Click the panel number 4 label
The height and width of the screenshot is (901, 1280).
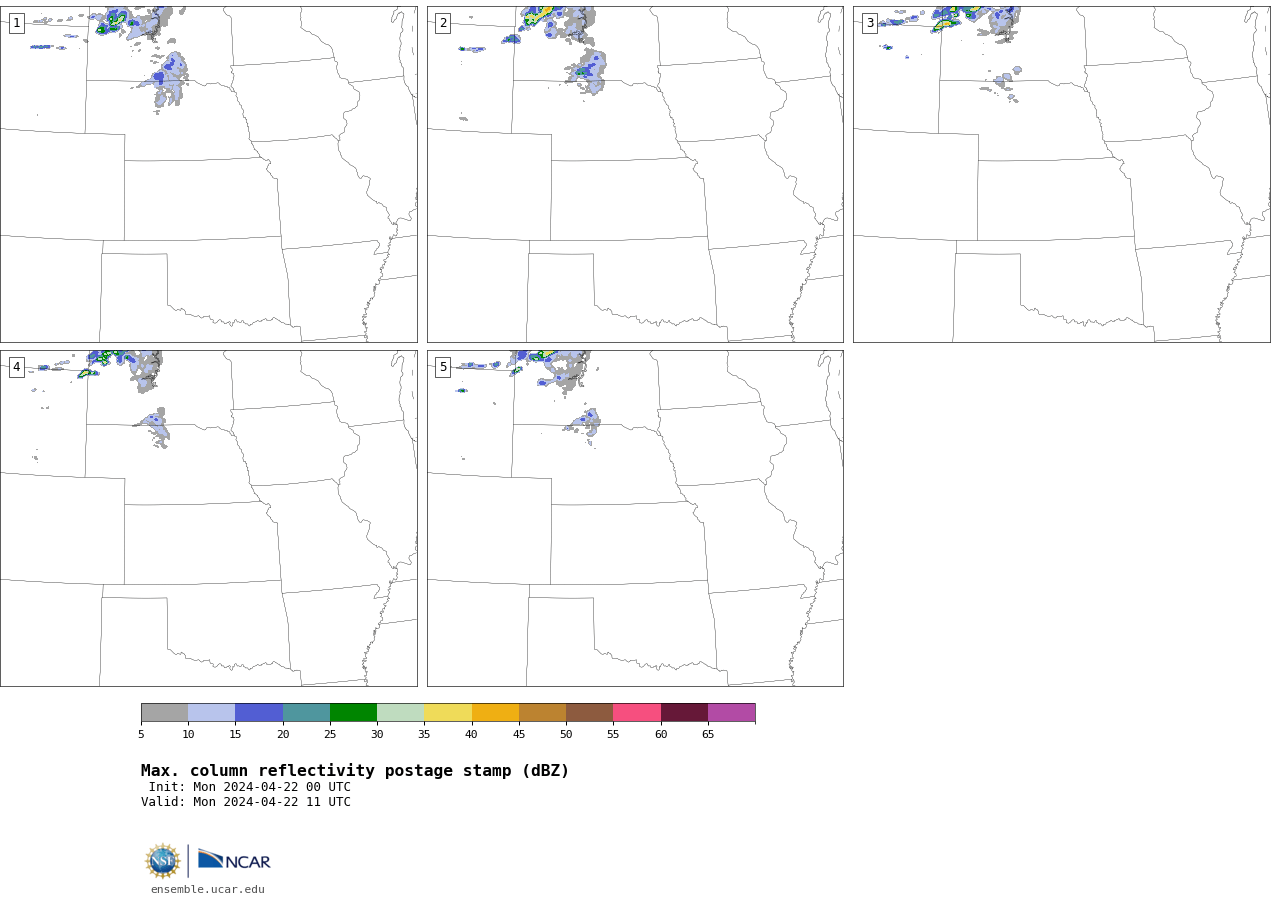point(16,367)
